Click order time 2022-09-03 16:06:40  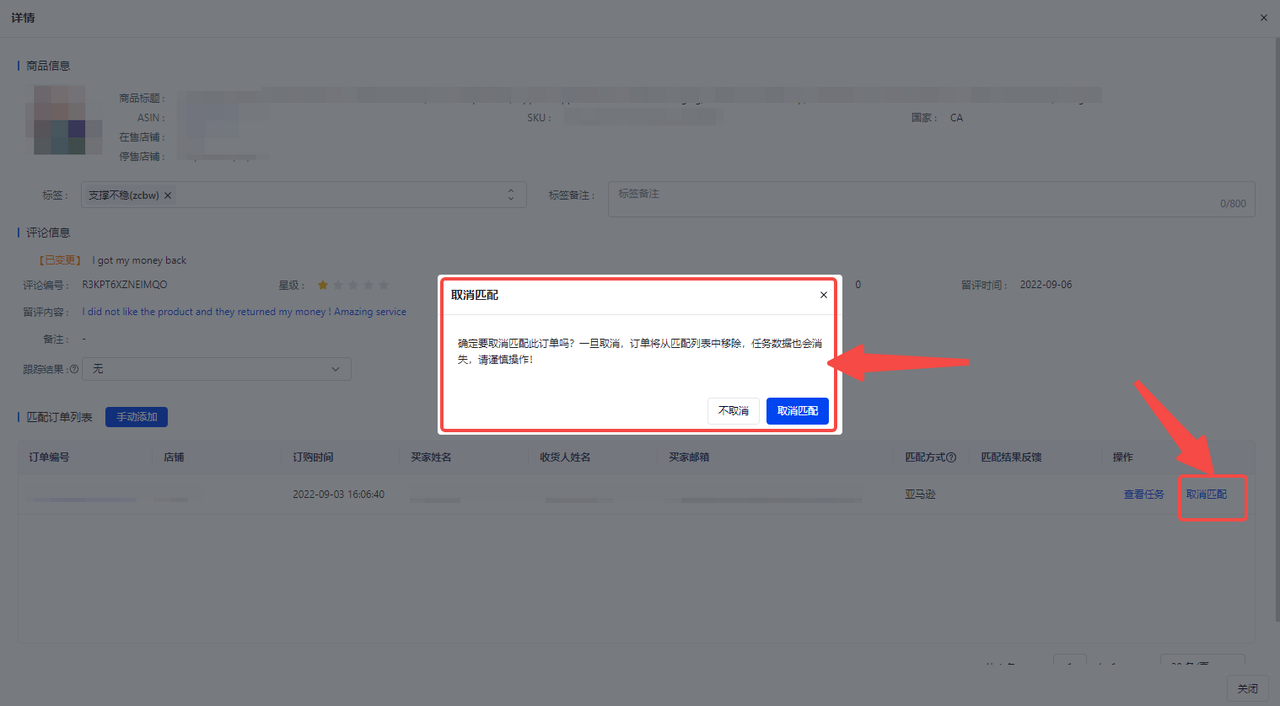click(338, 495)
